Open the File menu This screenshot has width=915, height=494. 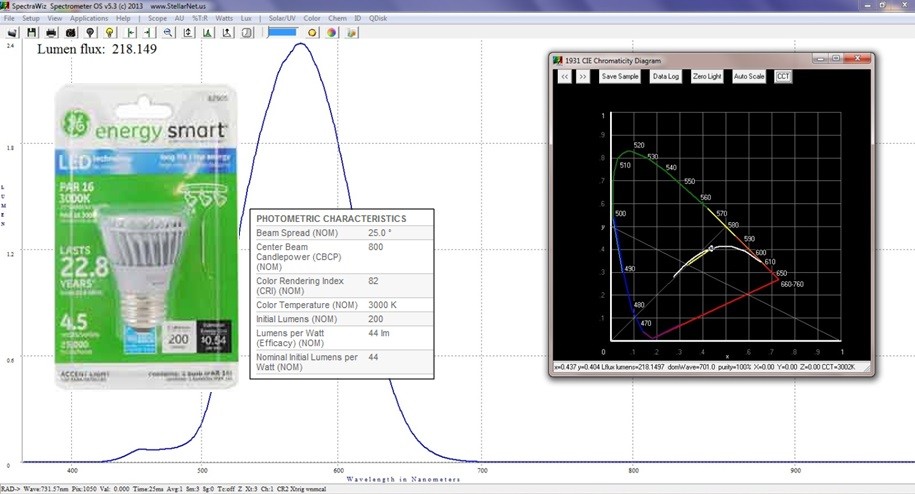[x=9, y=18]
